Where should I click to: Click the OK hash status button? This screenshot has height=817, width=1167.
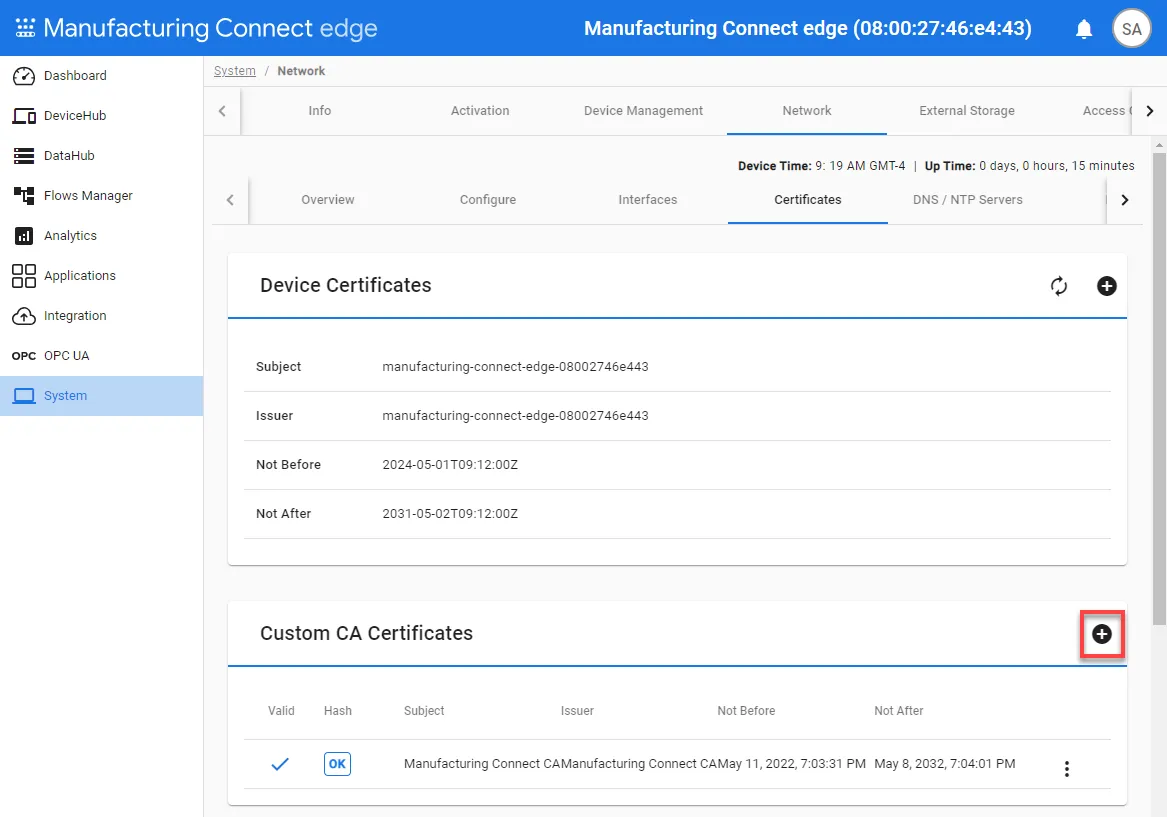pyautogui.click(x=337, y=764)
